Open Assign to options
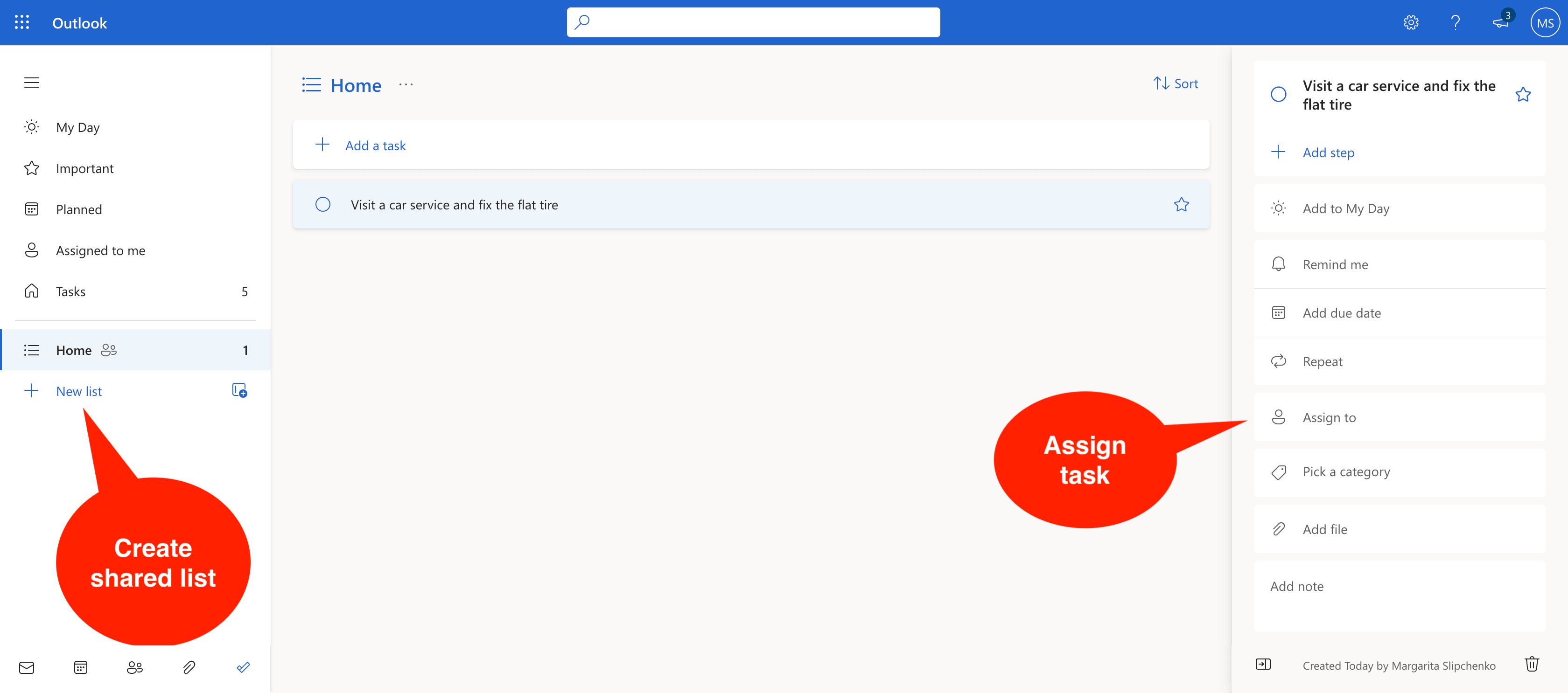Image resolution: width=1568 pixels, height=693 pixels. pos(1330,417)
